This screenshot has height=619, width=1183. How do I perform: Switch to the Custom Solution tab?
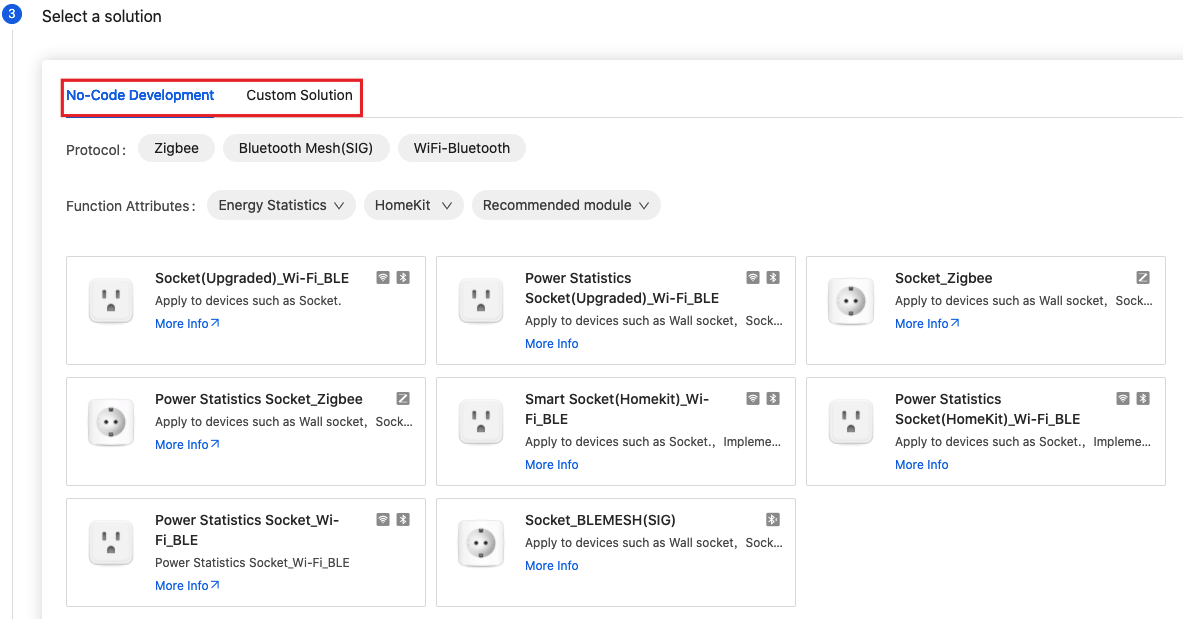[299, 95]
